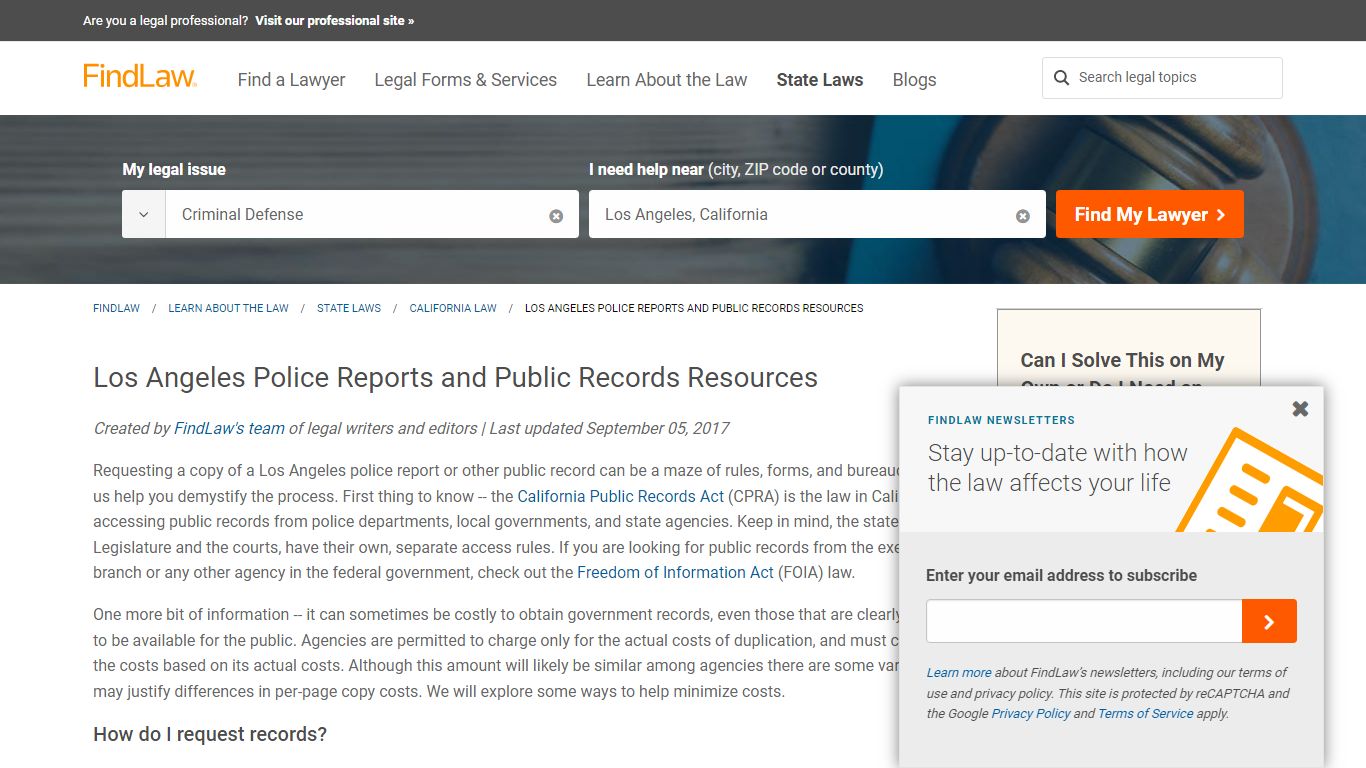Click Find My Lawyer button

(x=1150, y=214)
